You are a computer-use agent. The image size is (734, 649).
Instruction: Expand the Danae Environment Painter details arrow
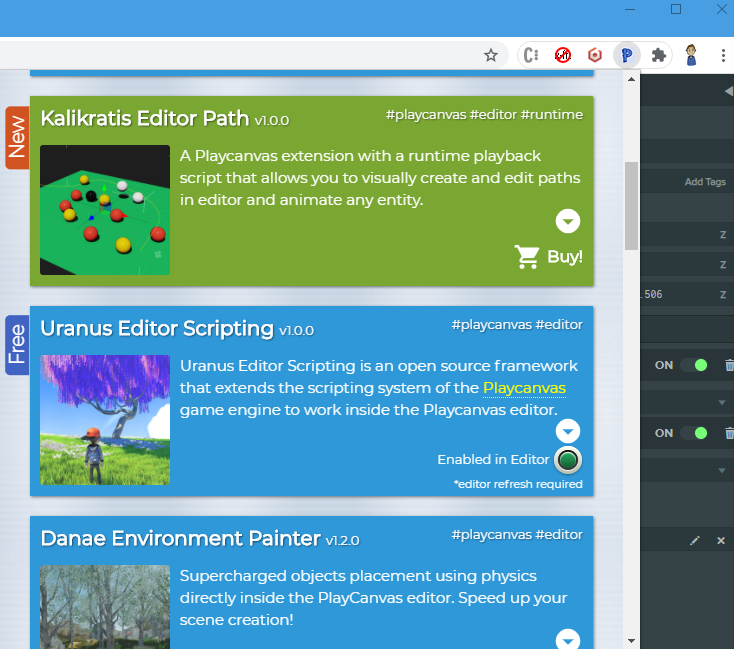tap(568, 640)
